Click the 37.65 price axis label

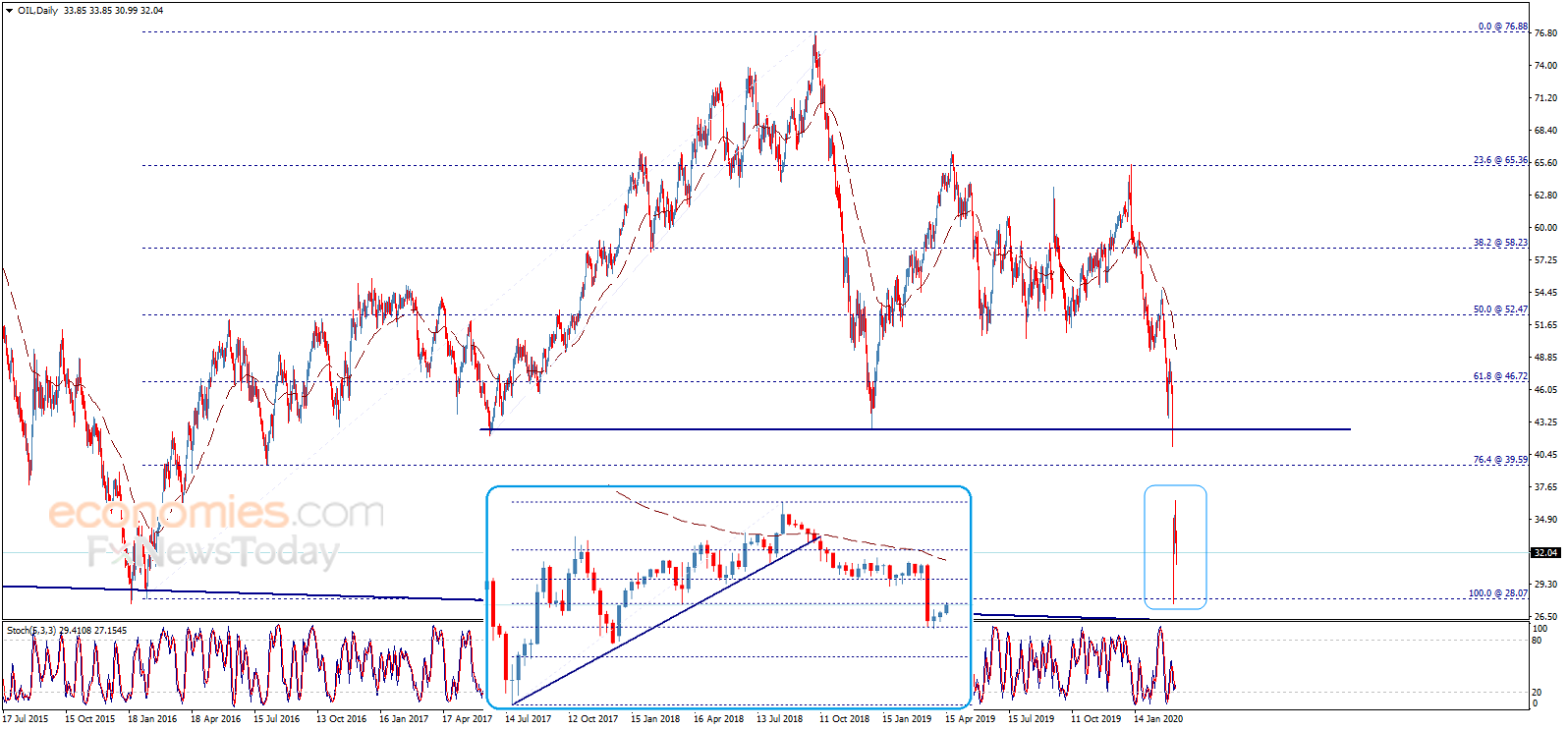click(1545, 487)
